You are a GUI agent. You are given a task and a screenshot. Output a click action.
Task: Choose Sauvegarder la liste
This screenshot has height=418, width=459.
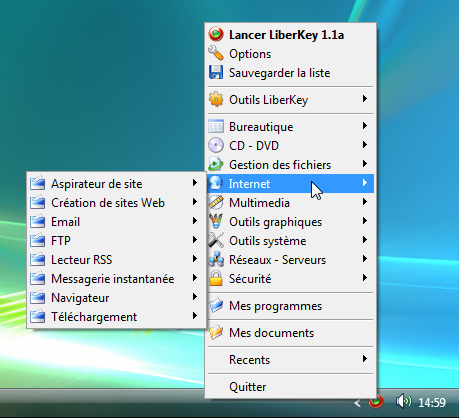pos(280,73)
